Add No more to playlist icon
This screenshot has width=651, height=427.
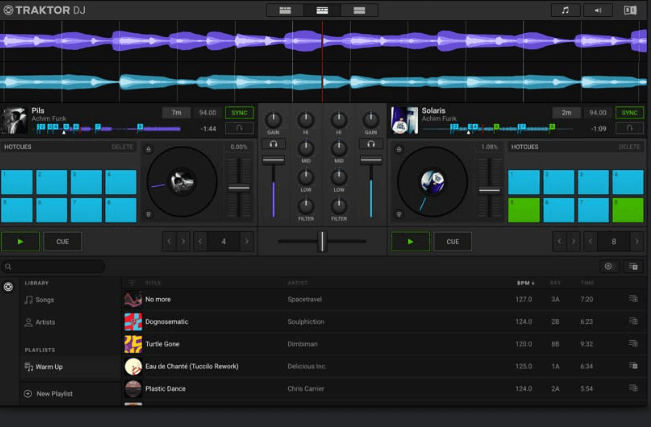[x=633, y=299]
